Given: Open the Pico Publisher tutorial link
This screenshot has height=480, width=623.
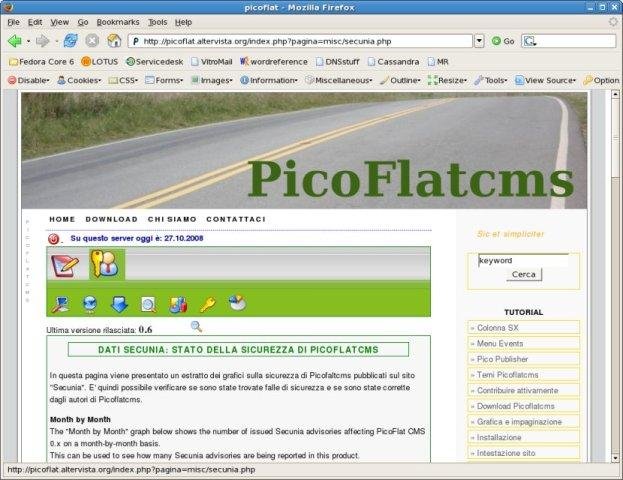Looking at the screenshot, I should tap(524, 359).
